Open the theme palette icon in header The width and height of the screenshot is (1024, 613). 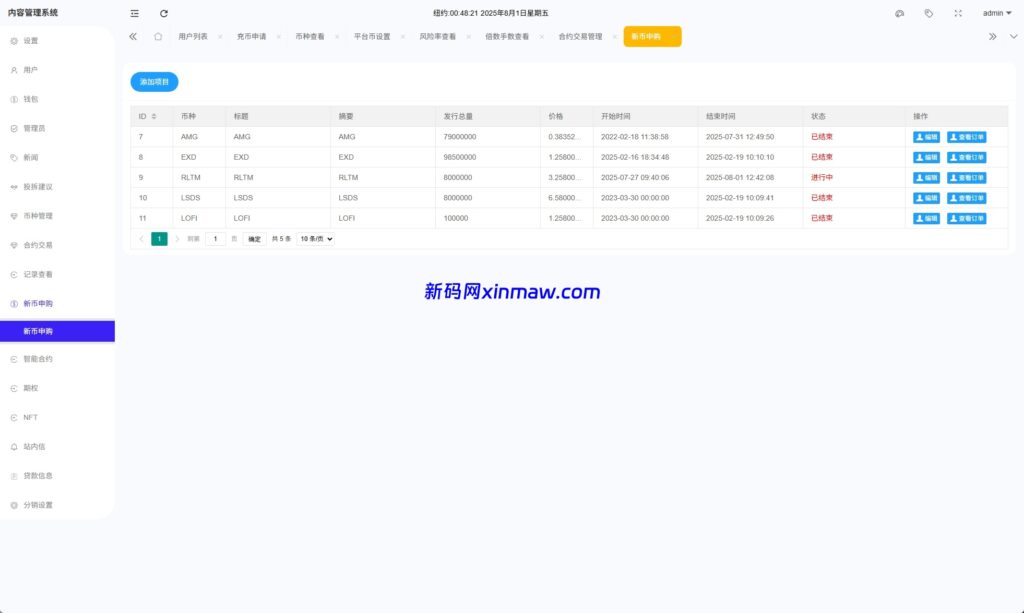click(x=899, y=13)
